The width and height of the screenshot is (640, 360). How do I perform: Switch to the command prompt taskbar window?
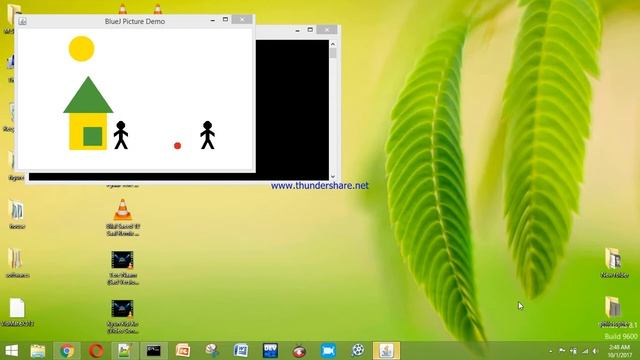pyautogui.click(x=153, y=351)
